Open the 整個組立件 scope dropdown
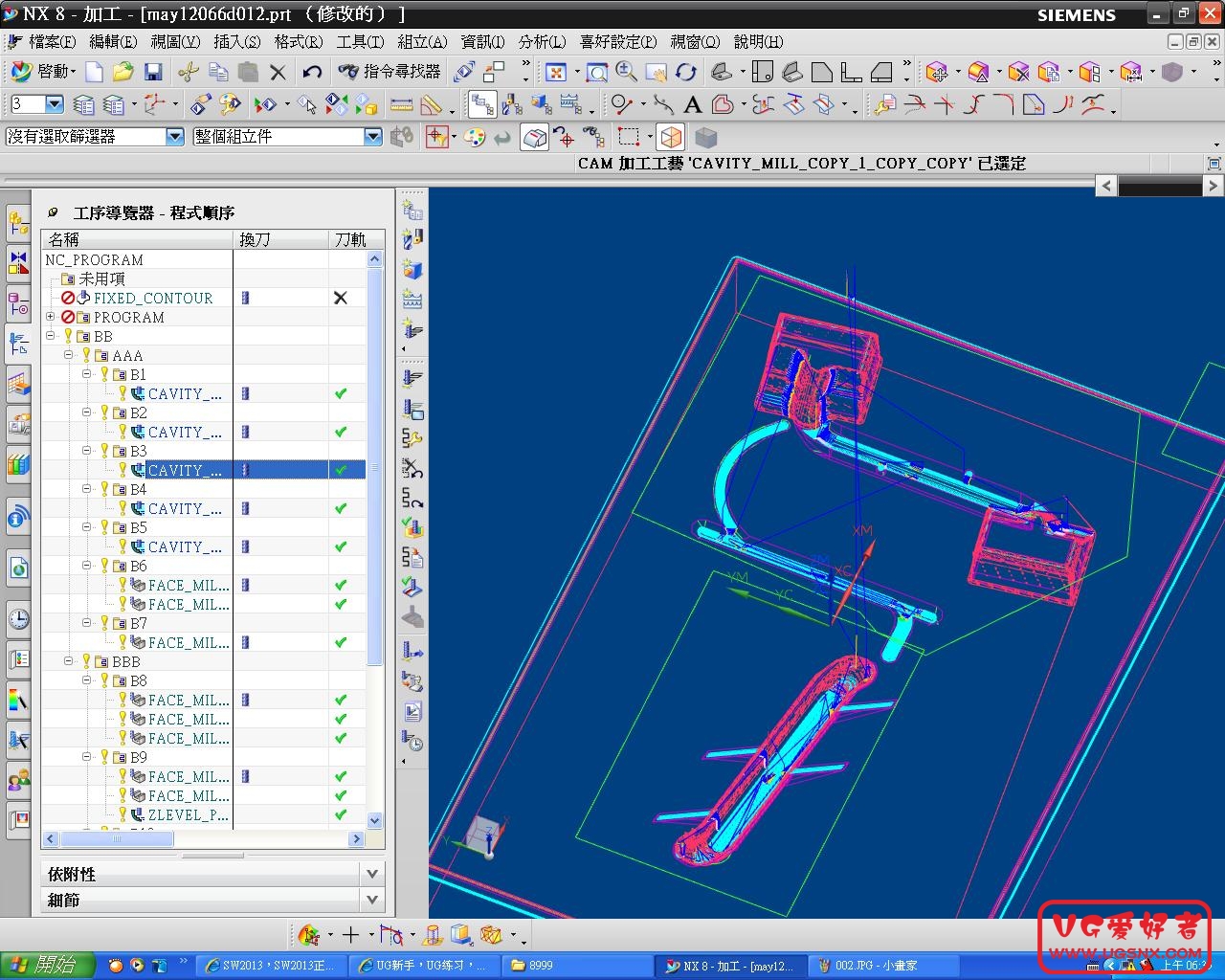1225x980 pixels. (x=373, y=137)
